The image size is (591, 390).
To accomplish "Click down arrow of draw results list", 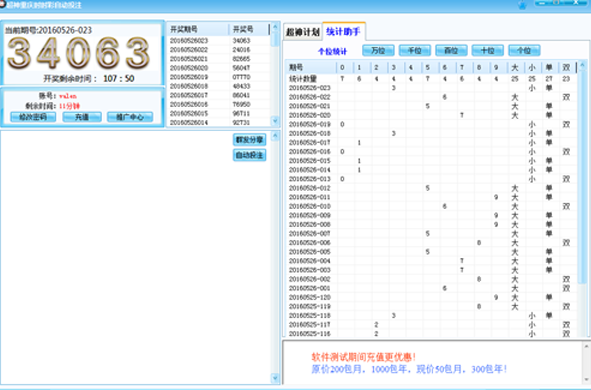I will [x=275, y=121].
